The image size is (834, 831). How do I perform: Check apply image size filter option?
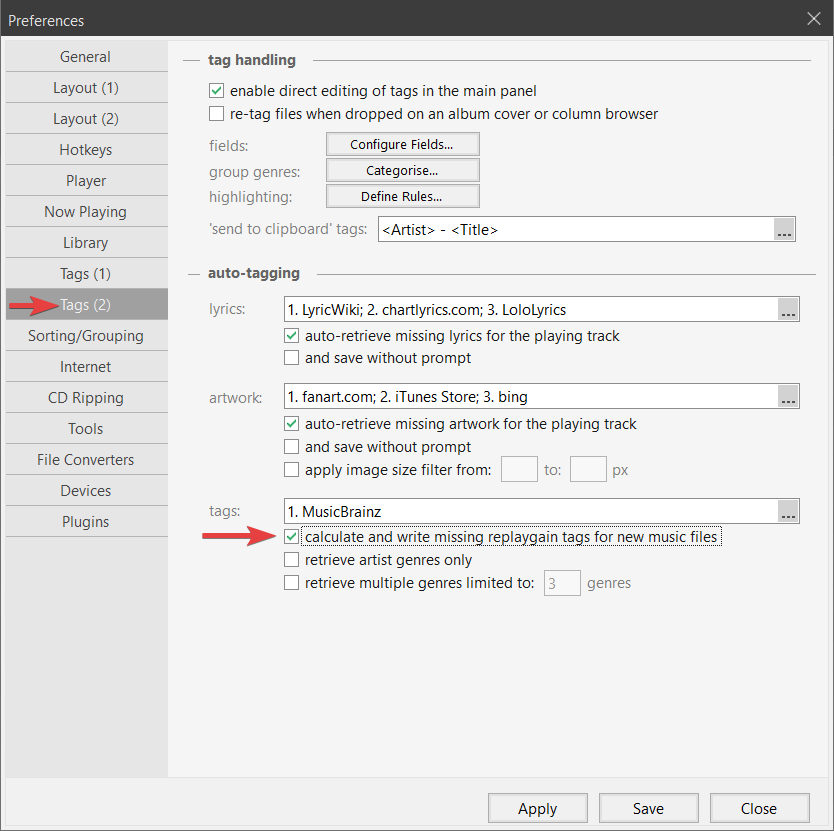(292, 469)
